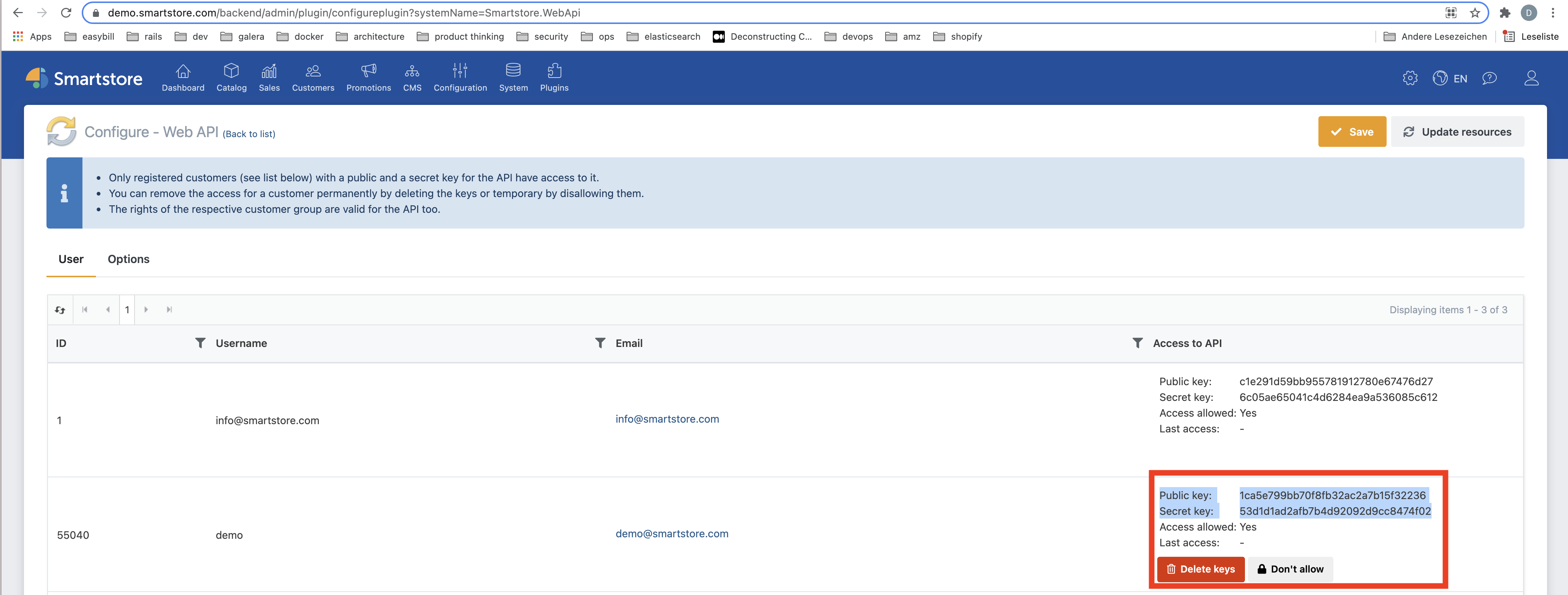
Task: Open the Customers menu
Action: 313,78
